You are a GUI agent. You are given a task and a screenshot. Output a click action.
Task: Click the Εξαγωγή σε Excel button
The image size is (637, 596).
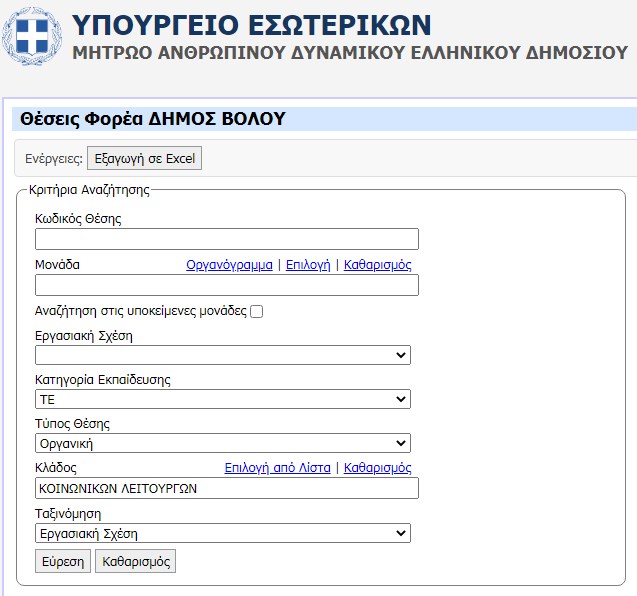tap(144, 158)
